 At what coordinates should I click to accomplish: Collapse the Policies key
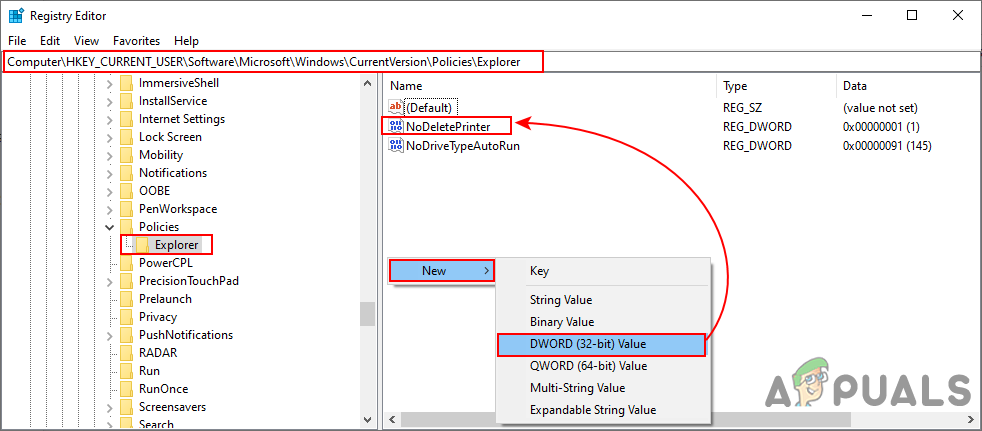110,227
